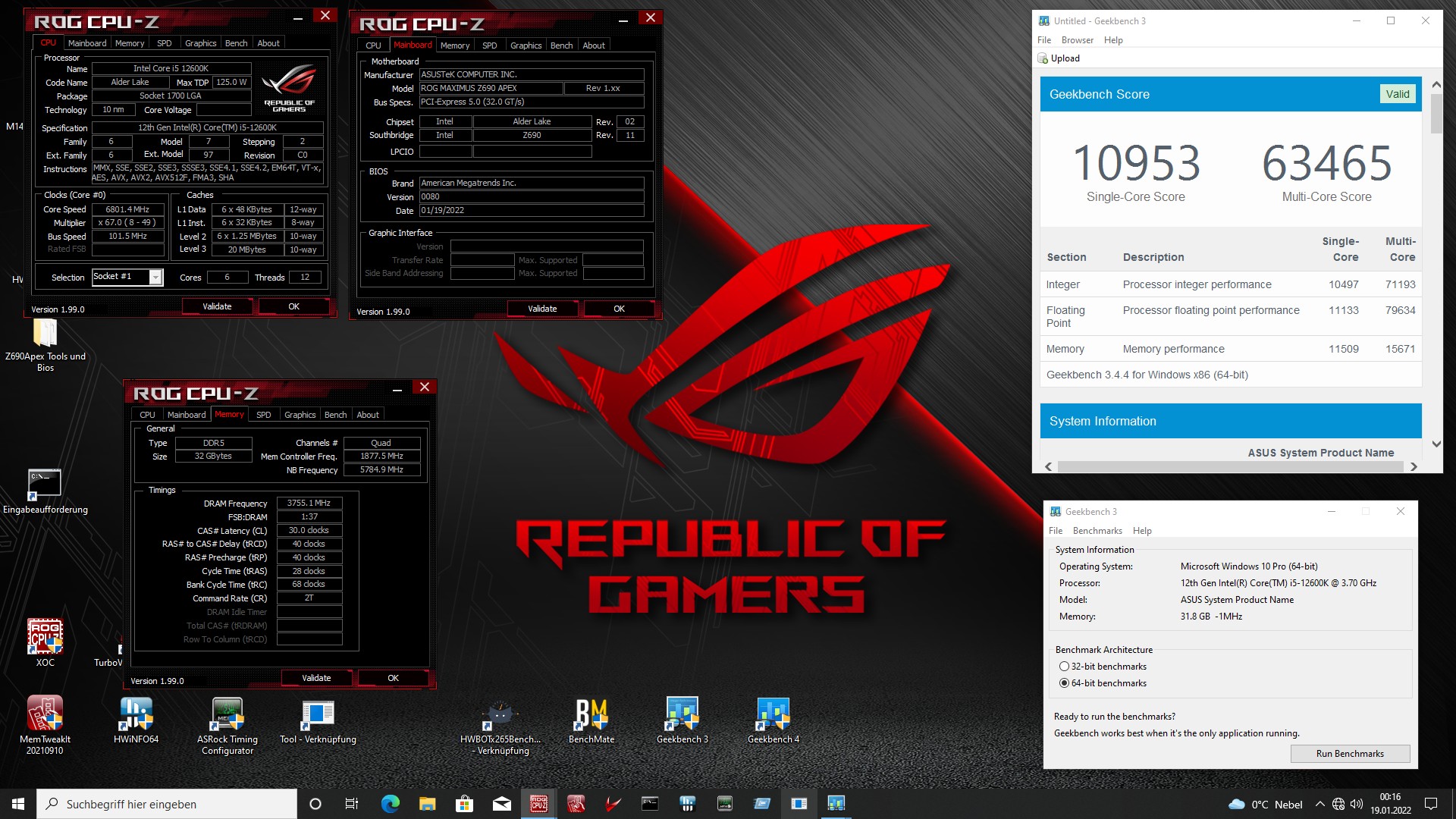Image resolution: width=1456 pixels, height=819 pixels.
Task: Click the Windows taskbar search box
Action: click(167, 804)
